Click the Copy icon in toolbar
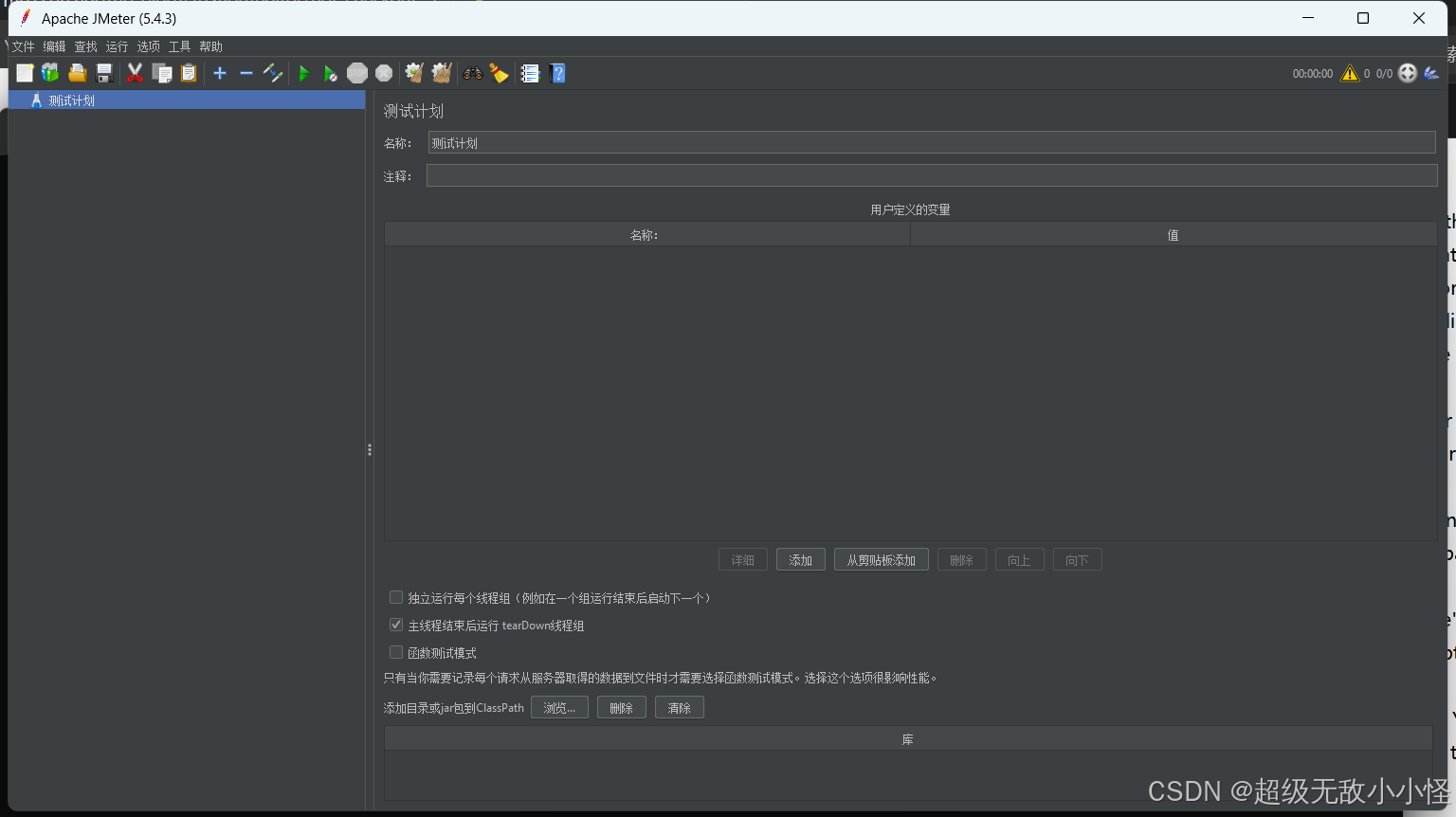This screenshot has height=817, width=1456. (x=162, y=73)
